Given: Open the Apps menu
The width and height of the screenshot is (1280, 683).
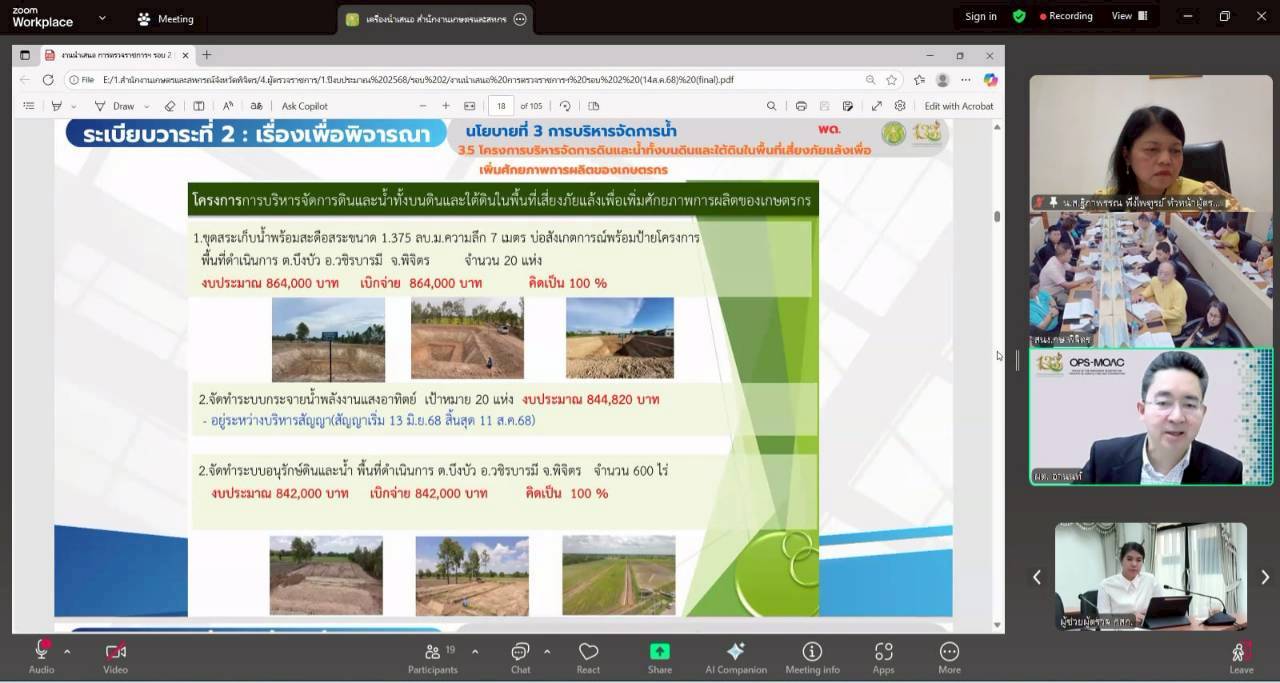Looking at the screenshot, I should coord(883,656).
